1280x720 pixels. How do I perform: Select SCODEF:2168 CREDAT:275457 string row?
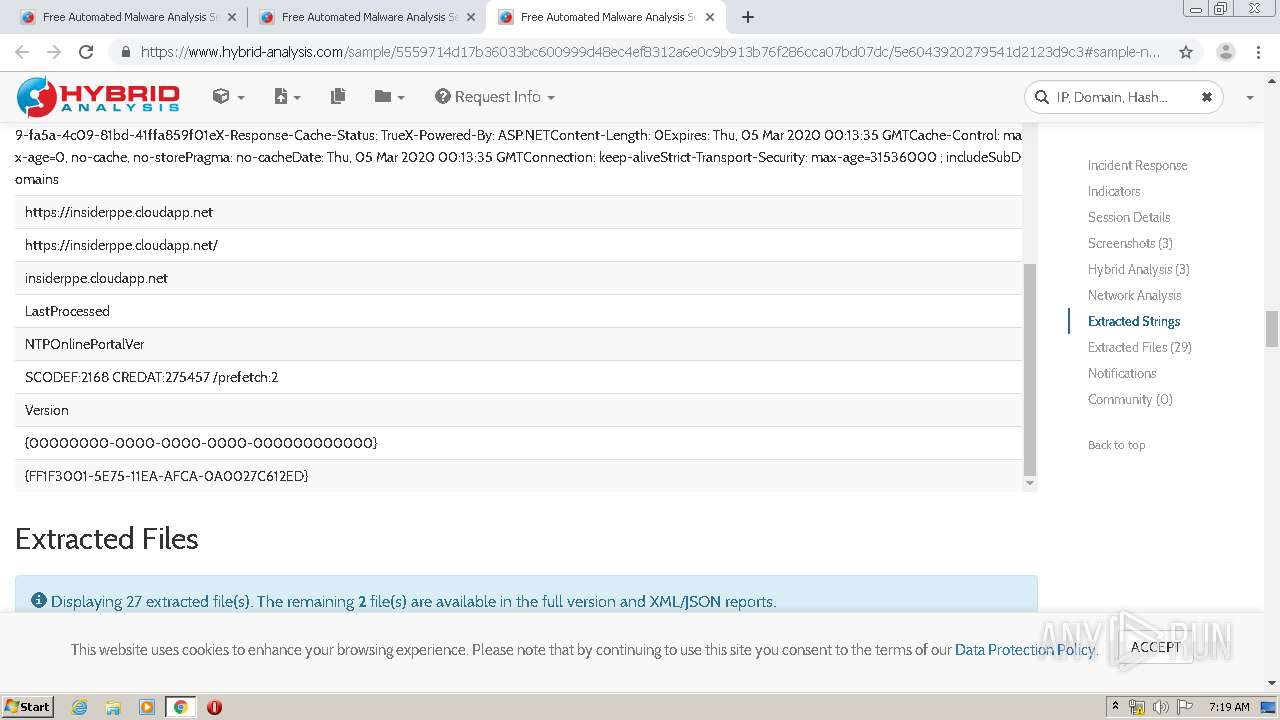pyautogui.click(x=519, y=377)
